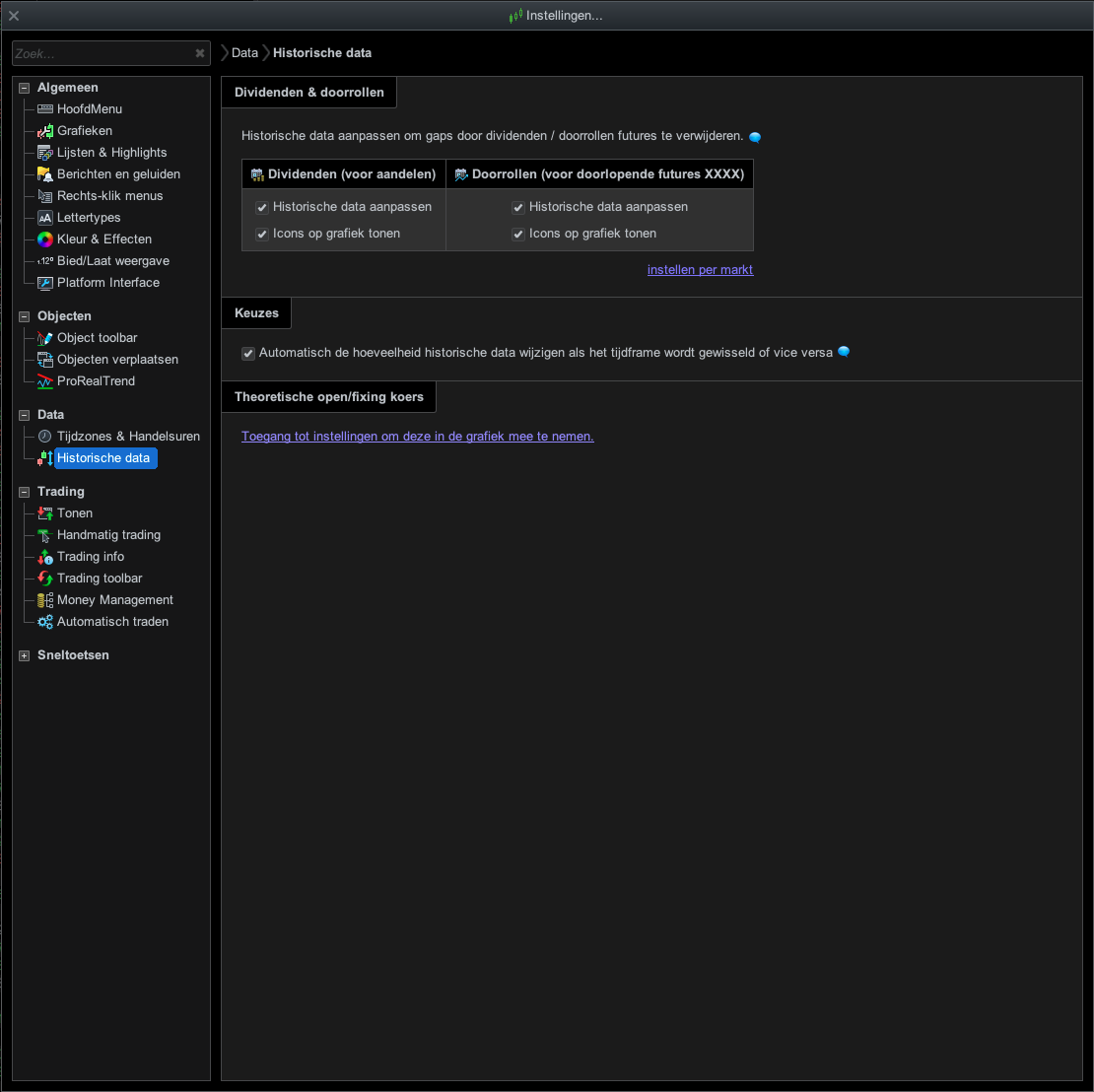The width and height of the screenshot is (1094, 1092).
Task: Toggle Doorrollen 'Historische data aanpassen' checkbox
Action: coord(518,207)
